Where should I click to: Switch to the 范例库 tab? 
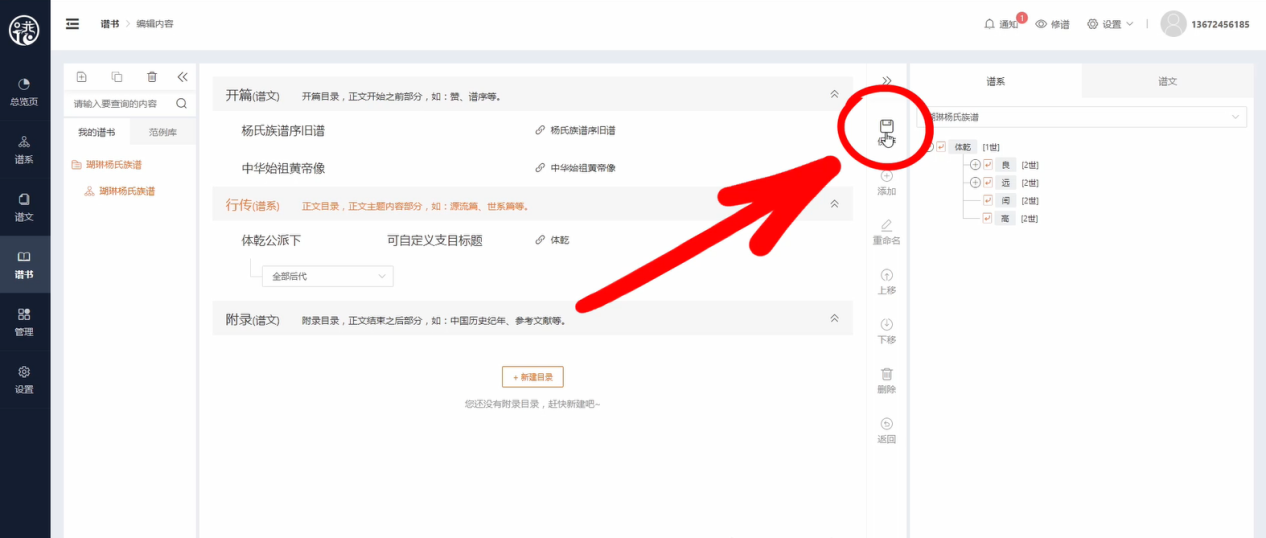[x=162, y=132]
